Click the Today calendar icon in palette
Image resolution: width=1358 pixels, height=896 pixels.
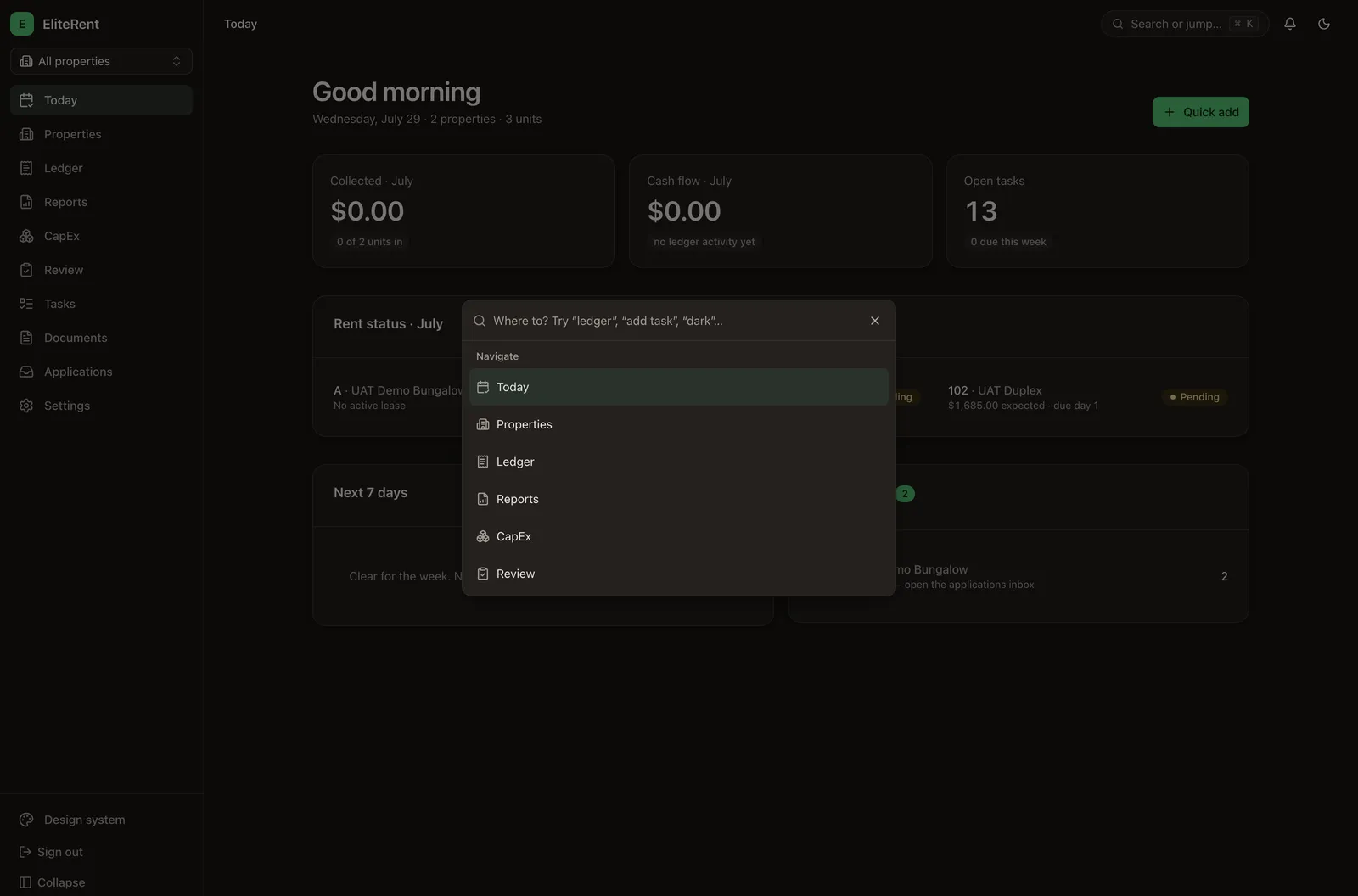point(483,387)
